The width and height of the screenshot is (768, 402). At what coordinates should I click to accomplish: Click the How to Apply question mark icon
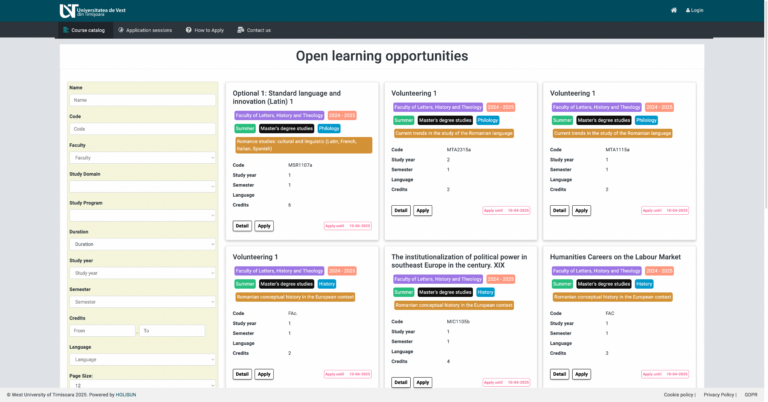(x=188, y=30)
